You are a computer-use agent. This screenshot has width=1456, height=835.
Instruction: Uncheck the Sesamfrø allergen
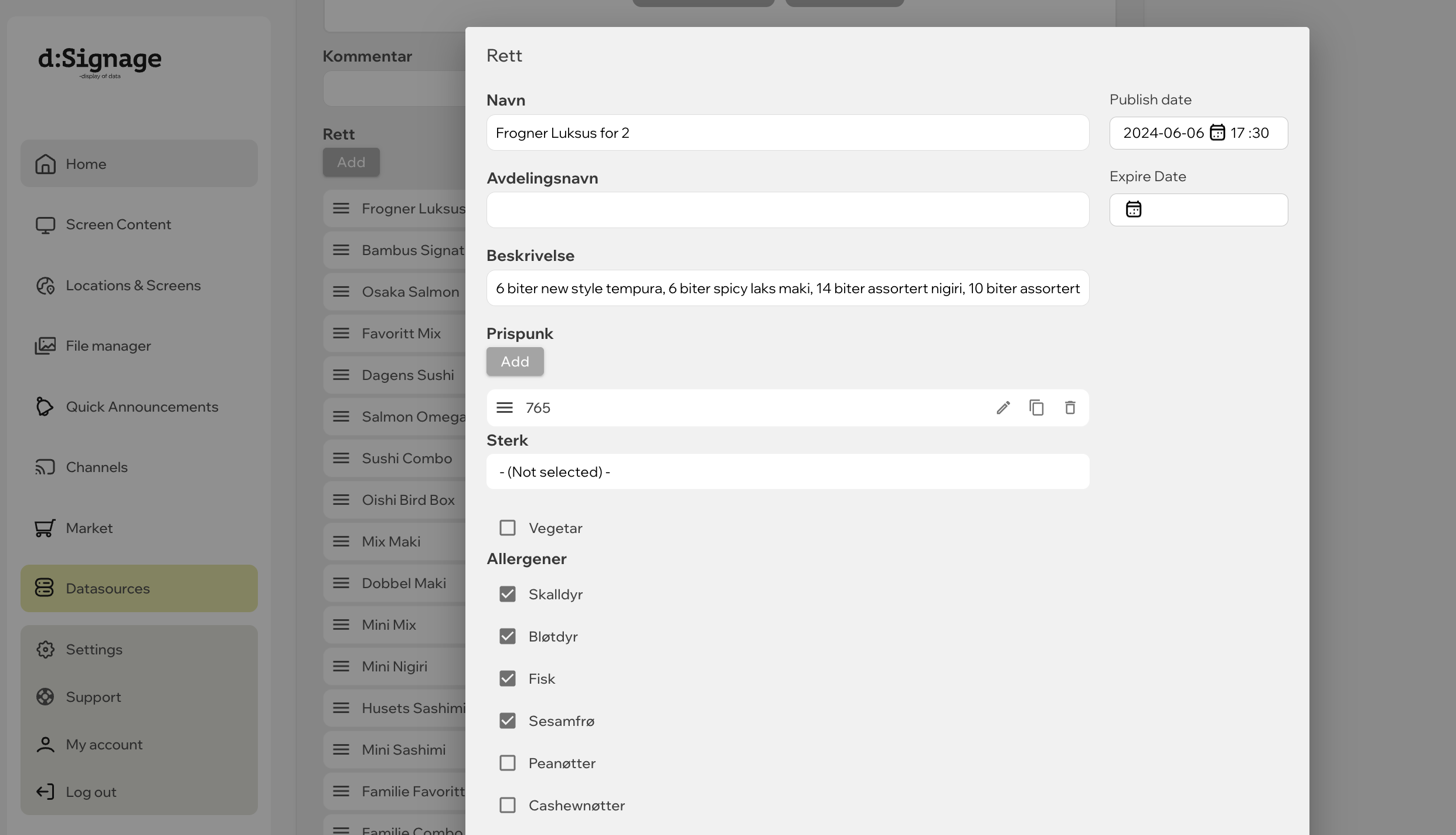[x=508, y=721]
